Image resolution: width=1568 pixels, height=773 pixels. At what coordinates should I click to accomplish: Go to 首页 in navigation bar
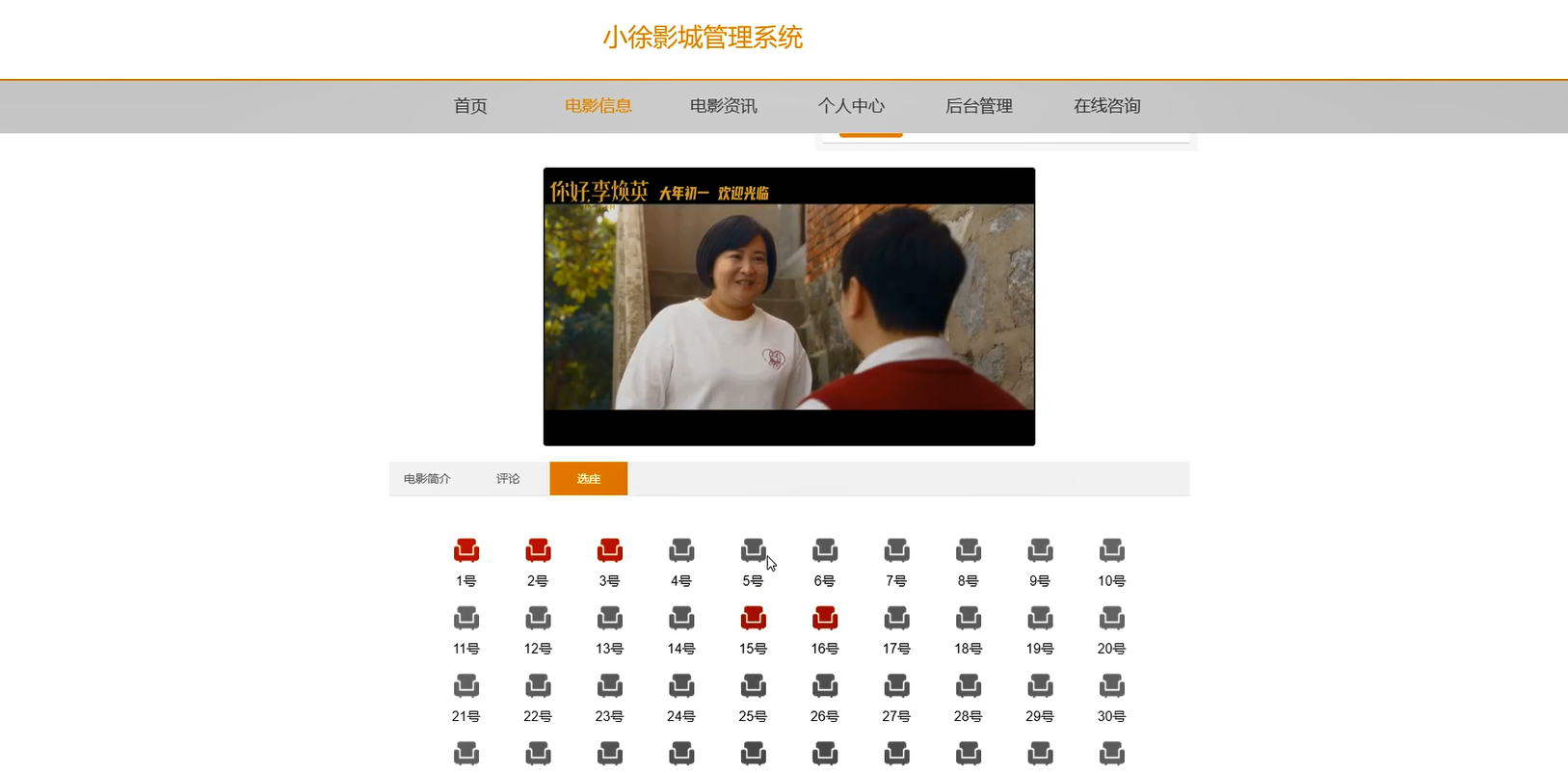tap(470, 106)
